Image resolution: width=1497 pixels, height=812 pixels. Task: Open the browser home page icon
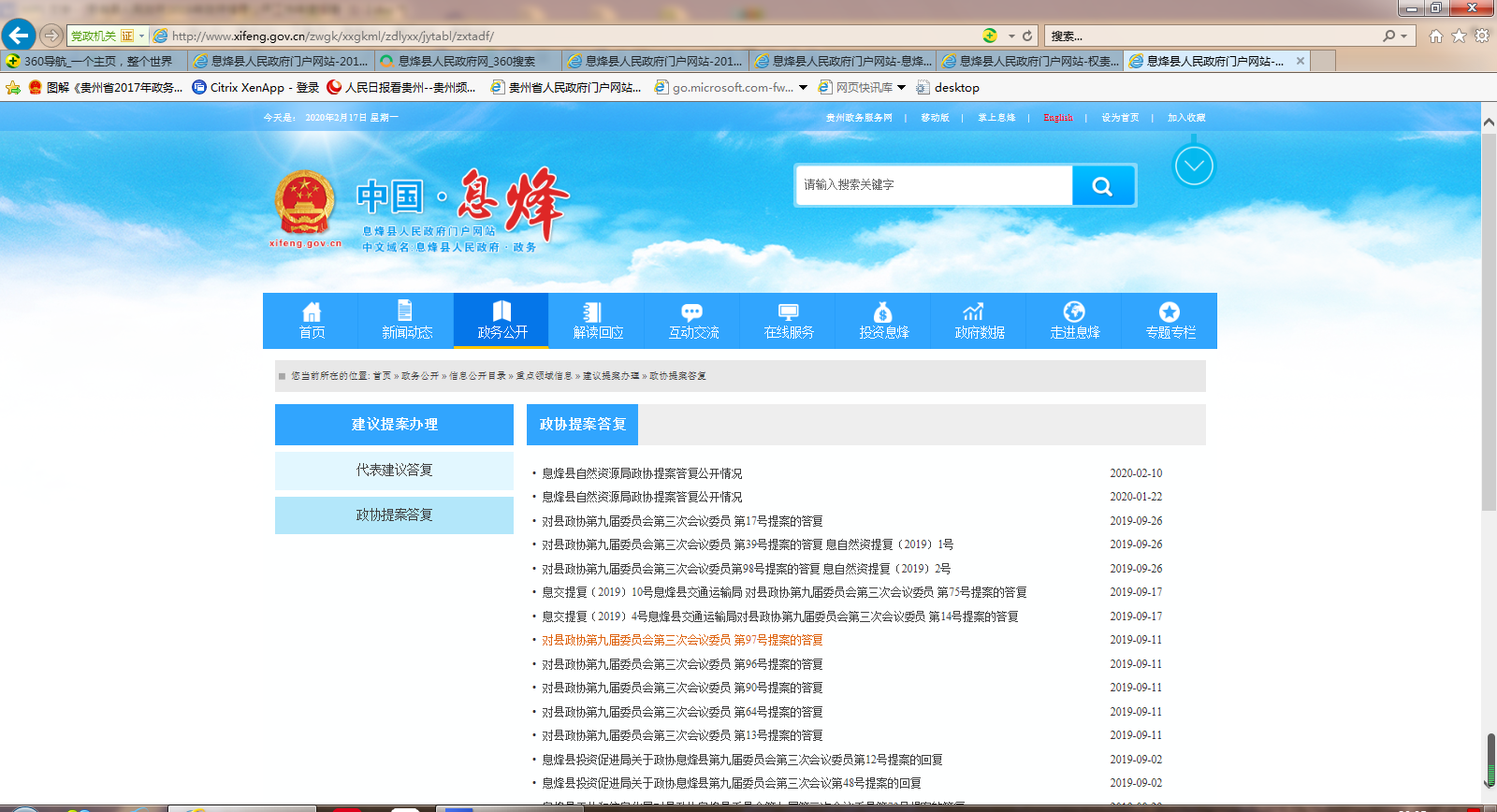click(1435, 36)
